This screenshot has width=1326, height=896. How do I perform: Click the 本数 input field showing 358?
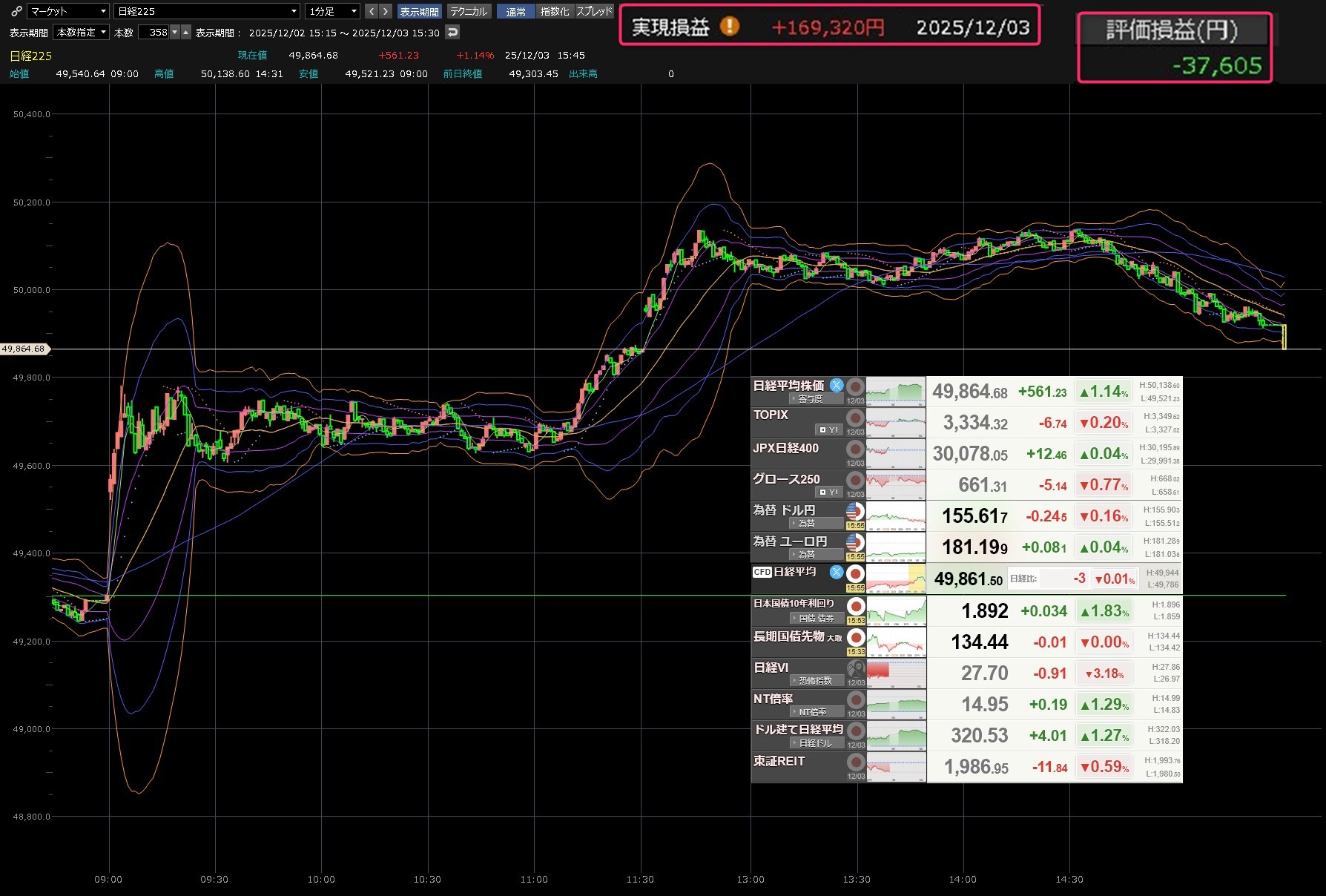[154, 32]
